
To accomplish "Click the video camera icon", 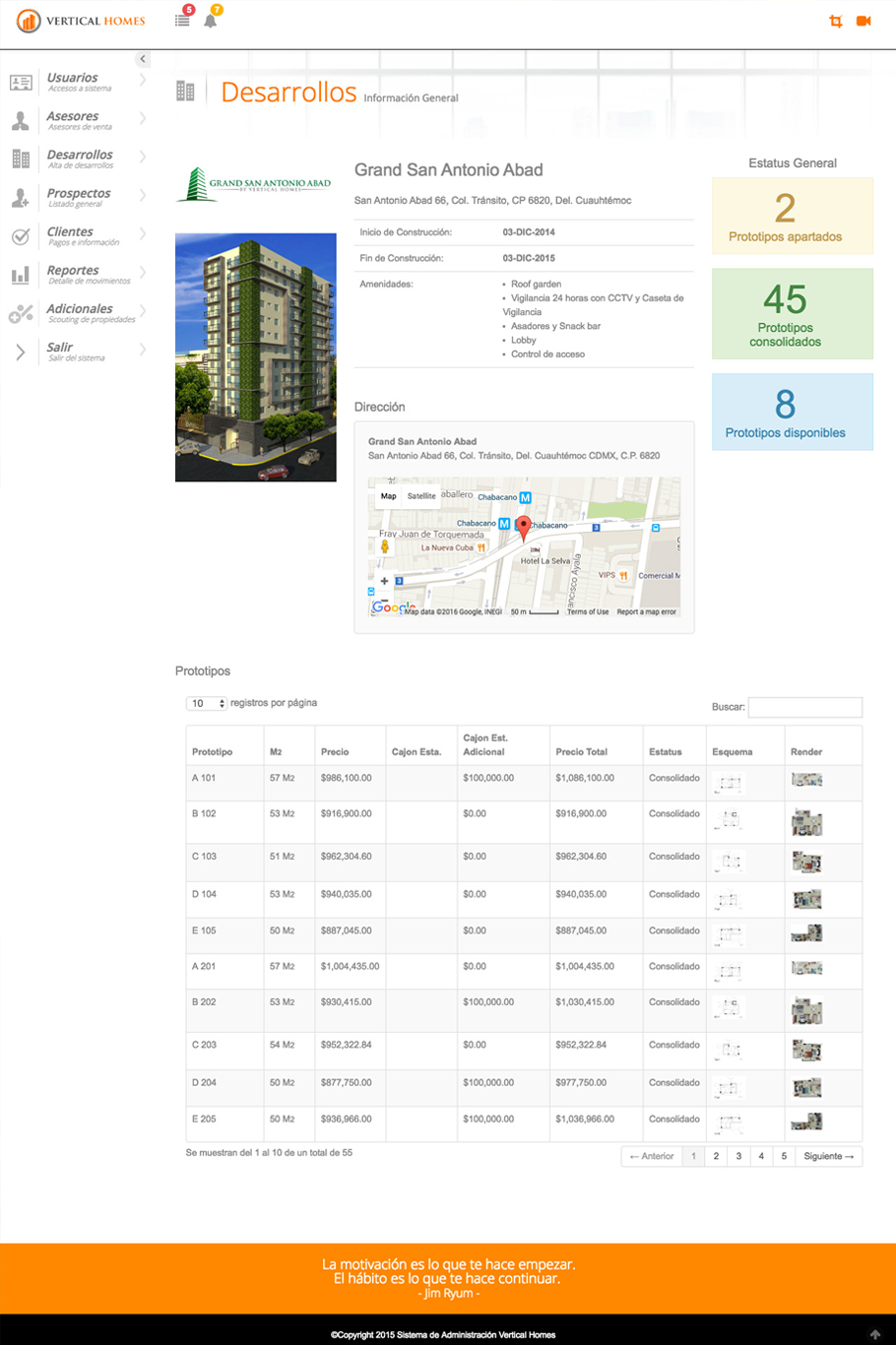I will tap(864, 21).
